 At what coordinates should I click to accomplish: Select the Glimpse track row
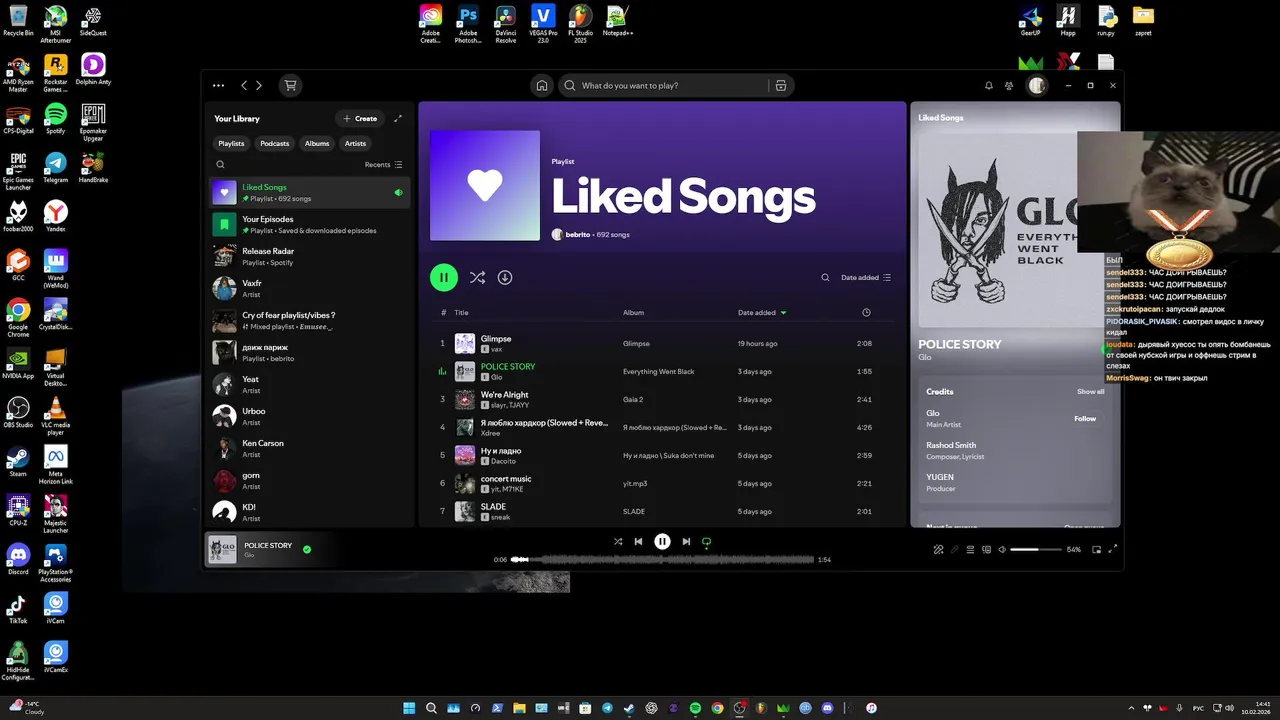click(662, 343)
